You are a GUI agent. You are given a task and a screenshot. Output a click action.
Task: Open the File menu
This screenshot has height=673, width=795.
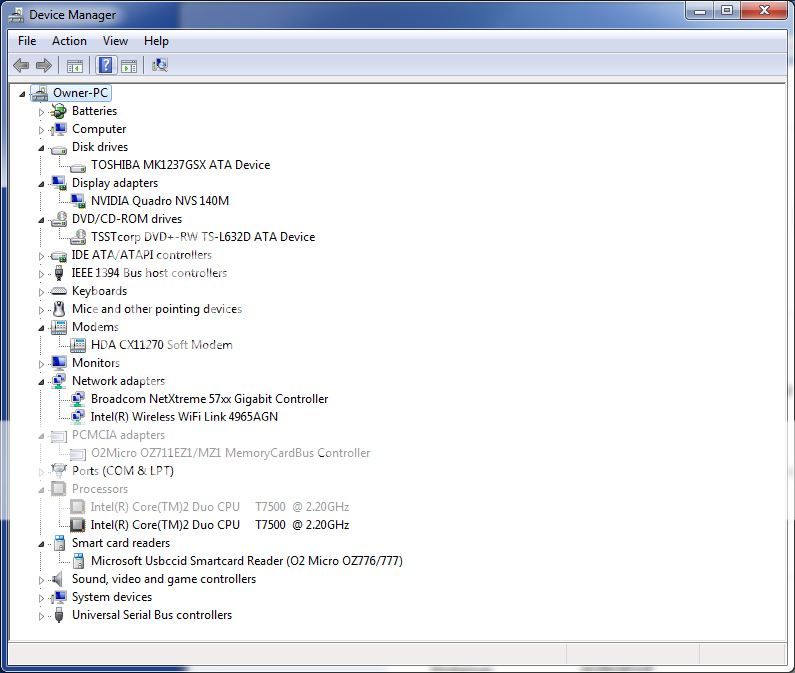pyautogui.click(x=27, y=41)
